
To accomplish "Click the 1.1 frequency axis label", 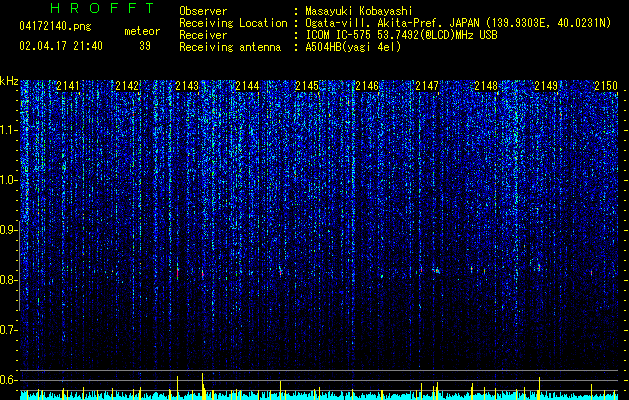I will (x=9, y=130).
